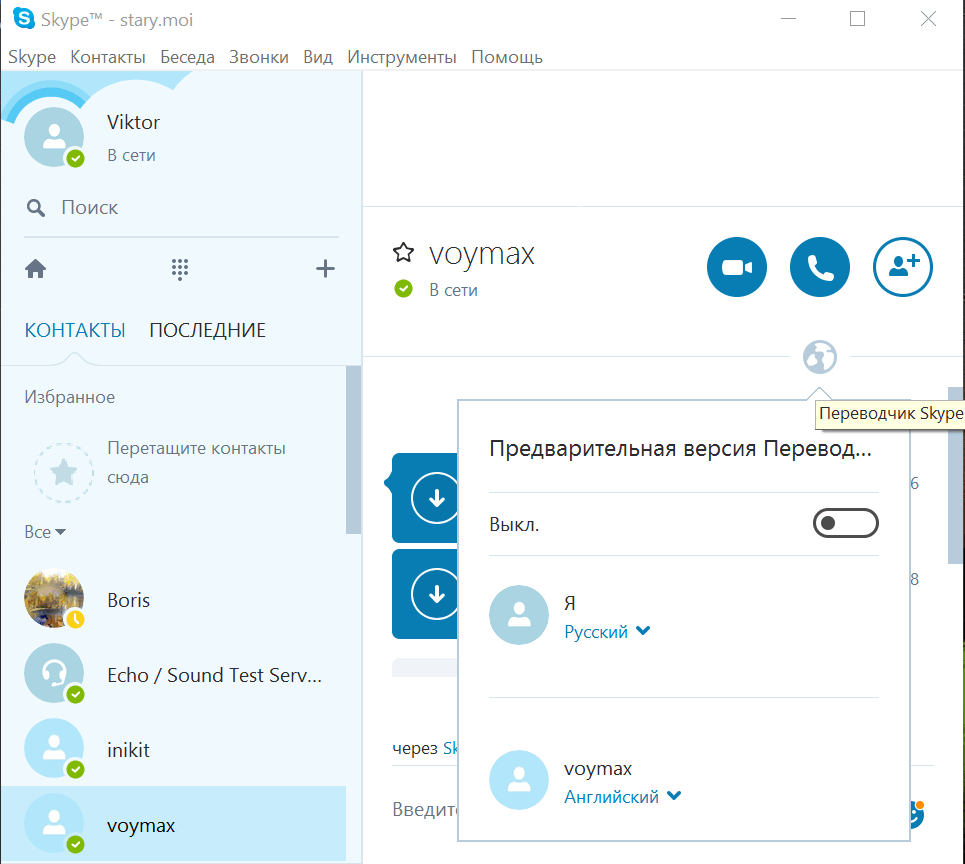
Task: Go to the Home view icon
Action: pos(36,268)
